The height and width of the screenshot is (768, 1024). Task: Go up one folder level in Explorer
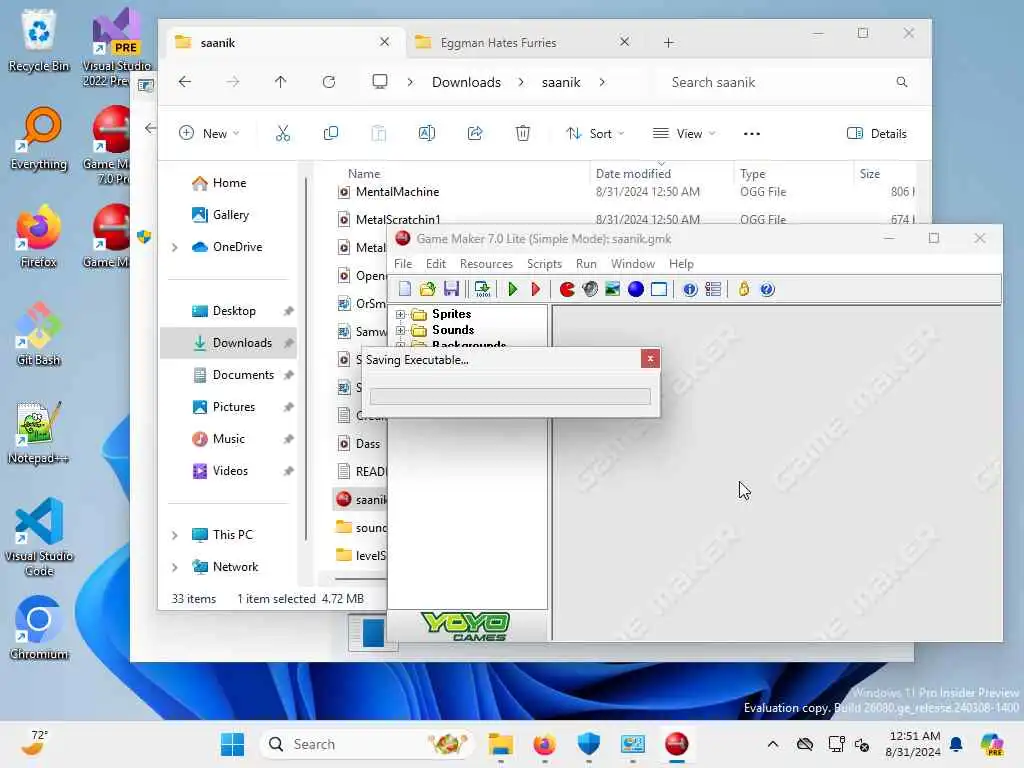(x=281, y=82)
